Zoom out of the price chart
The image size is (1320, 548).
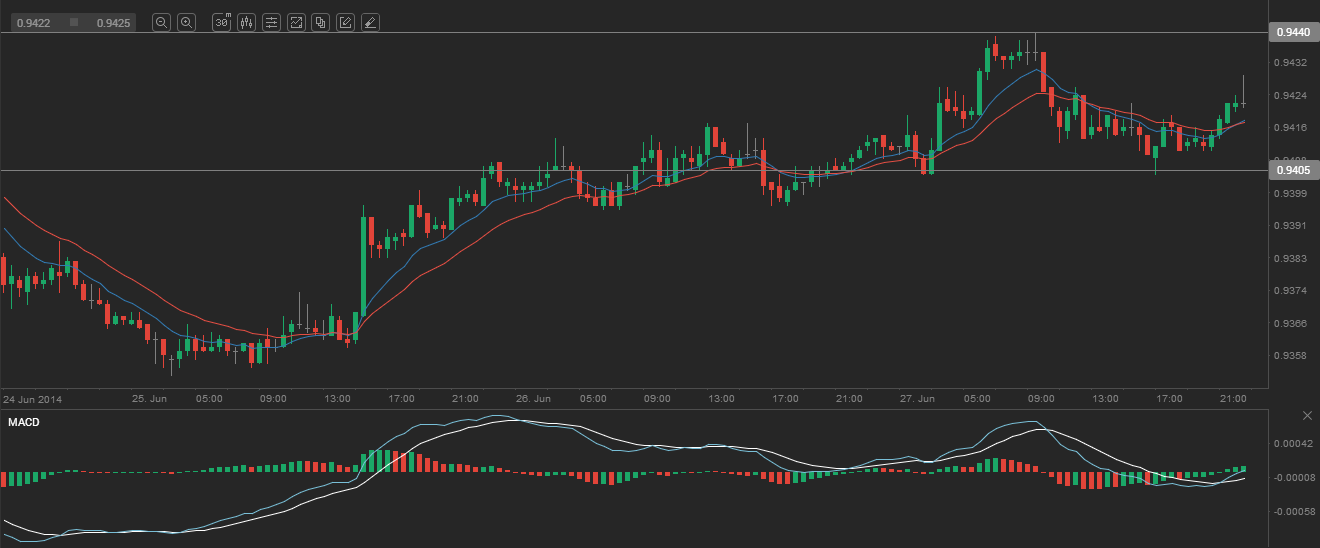(x=161, y=22)
